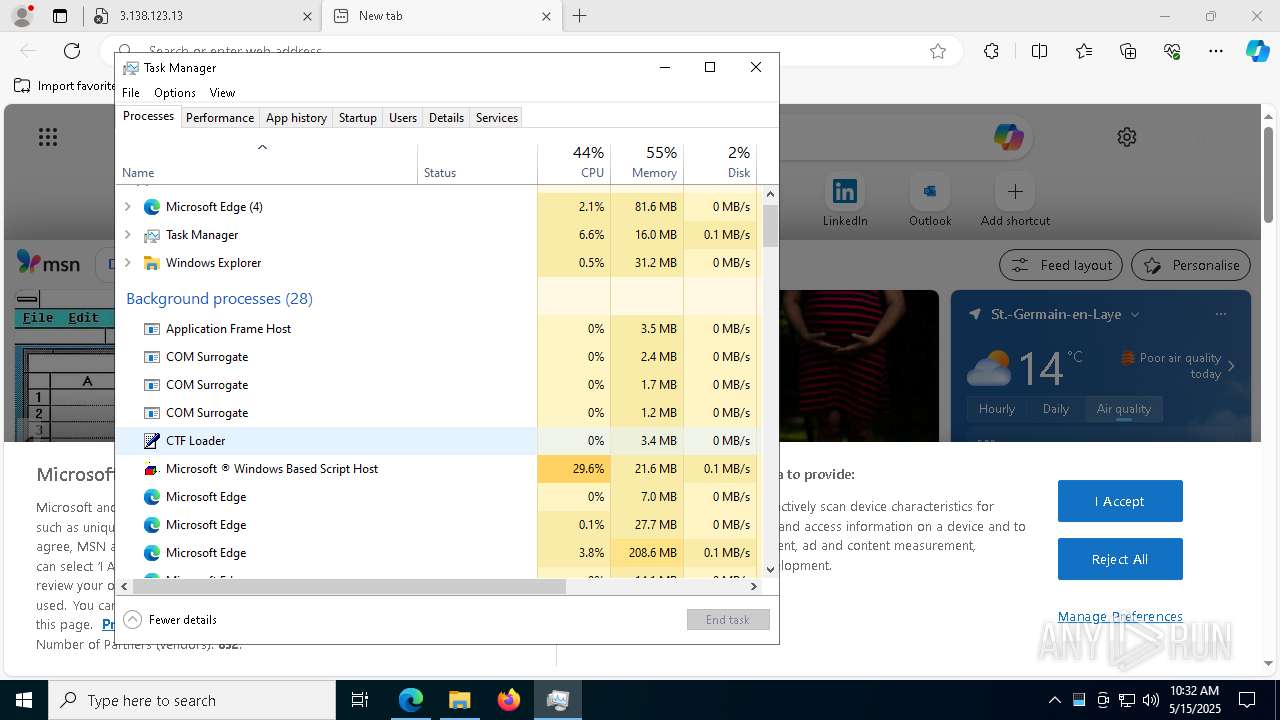The width and height of the screenshot is (1280, 720).
Task: Open Copilot sidebar in Edge
Action: 1257,51
